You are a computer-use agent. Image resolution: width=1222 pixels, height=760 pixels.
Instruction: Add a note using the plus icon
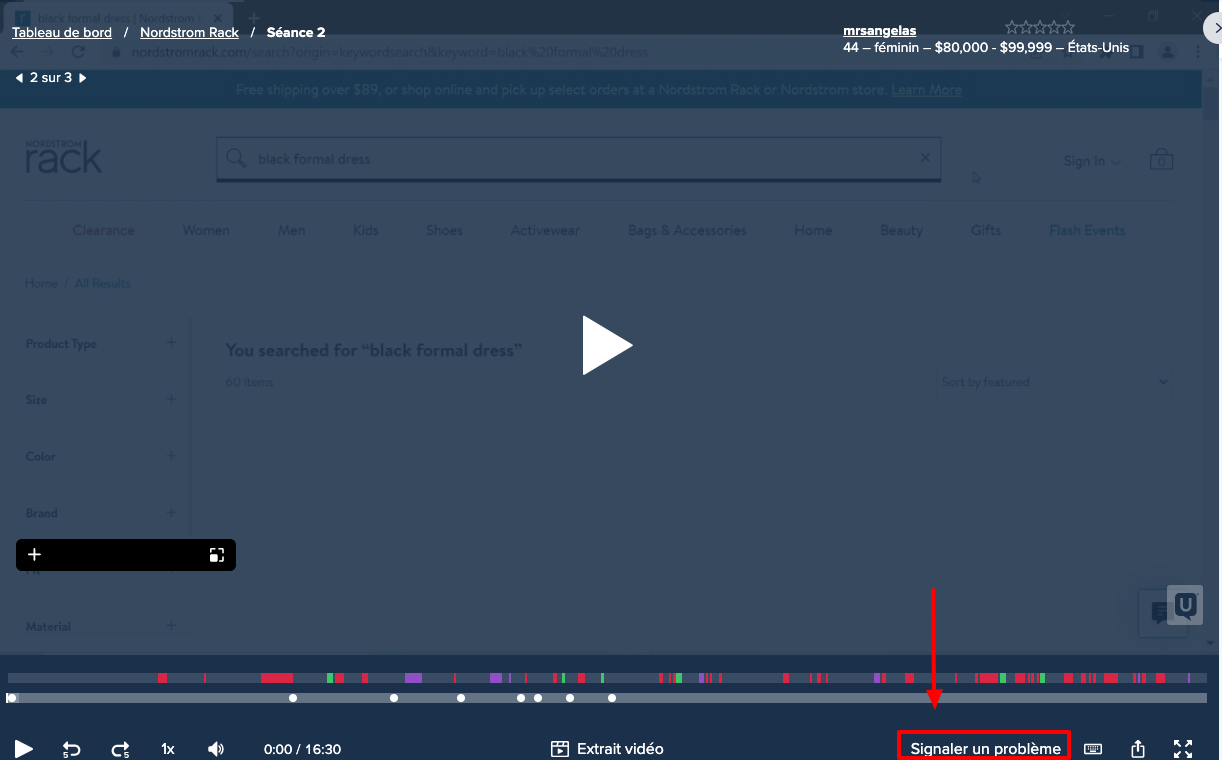tap(34, 555)
